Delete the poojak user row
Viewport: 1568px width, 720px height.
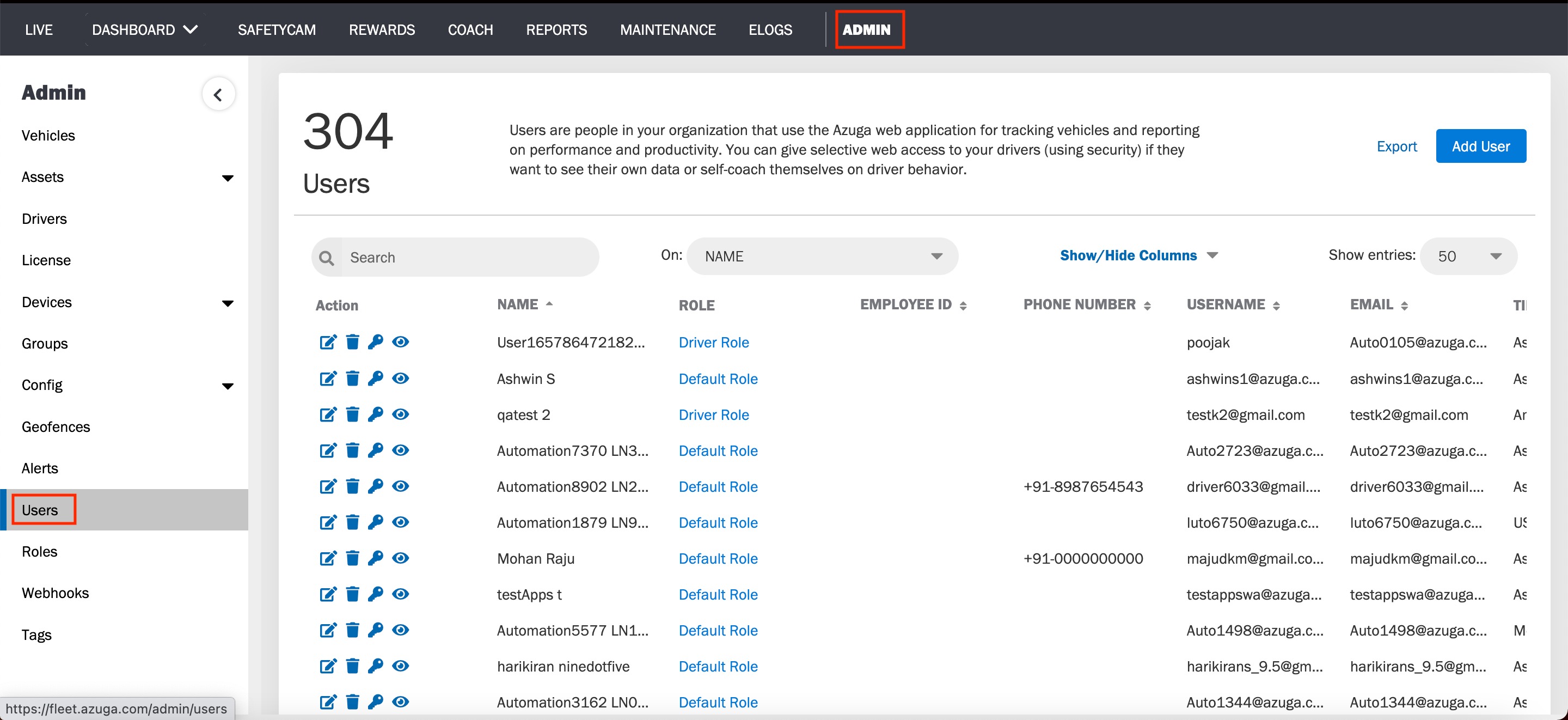coord(352,341)
